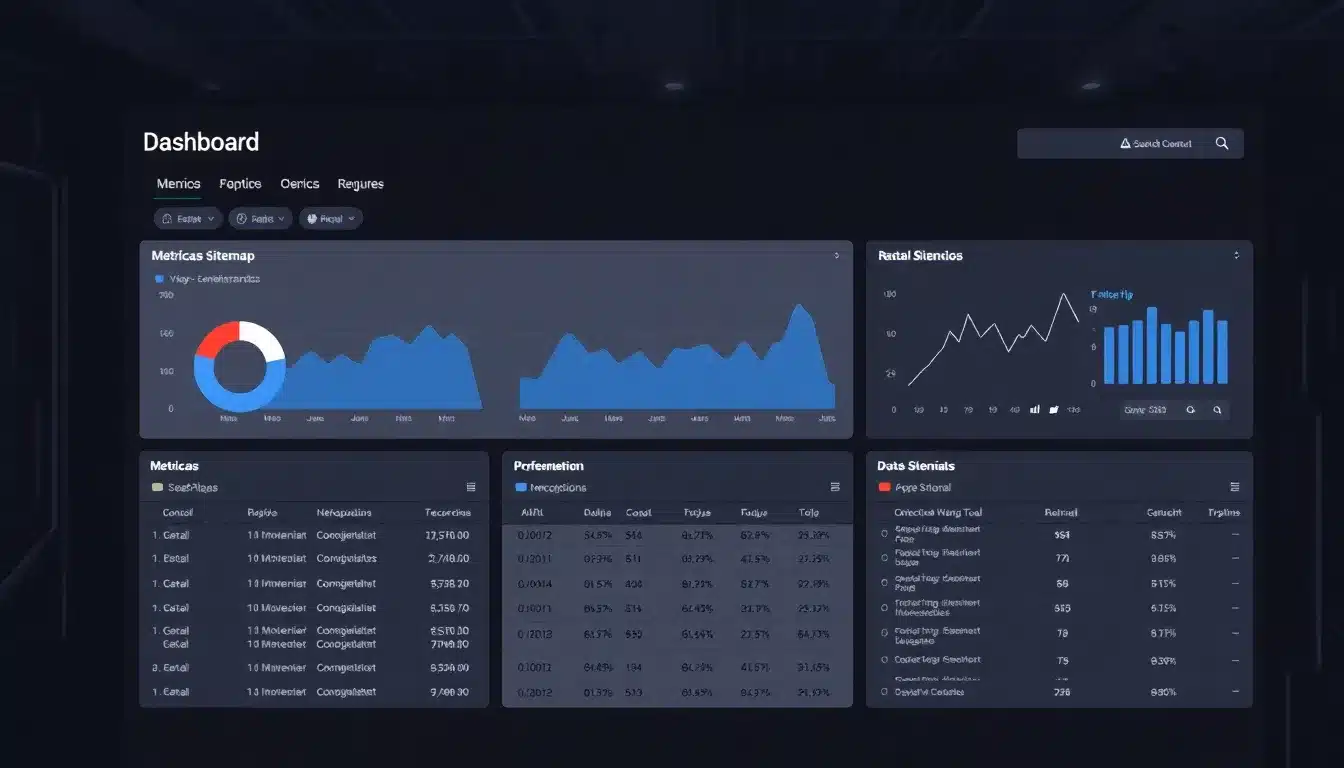Click the zoom-in icon at the panel's bottom-right corner
This screenshot has width=1344, height=768.
click(x=1217, y=410)
